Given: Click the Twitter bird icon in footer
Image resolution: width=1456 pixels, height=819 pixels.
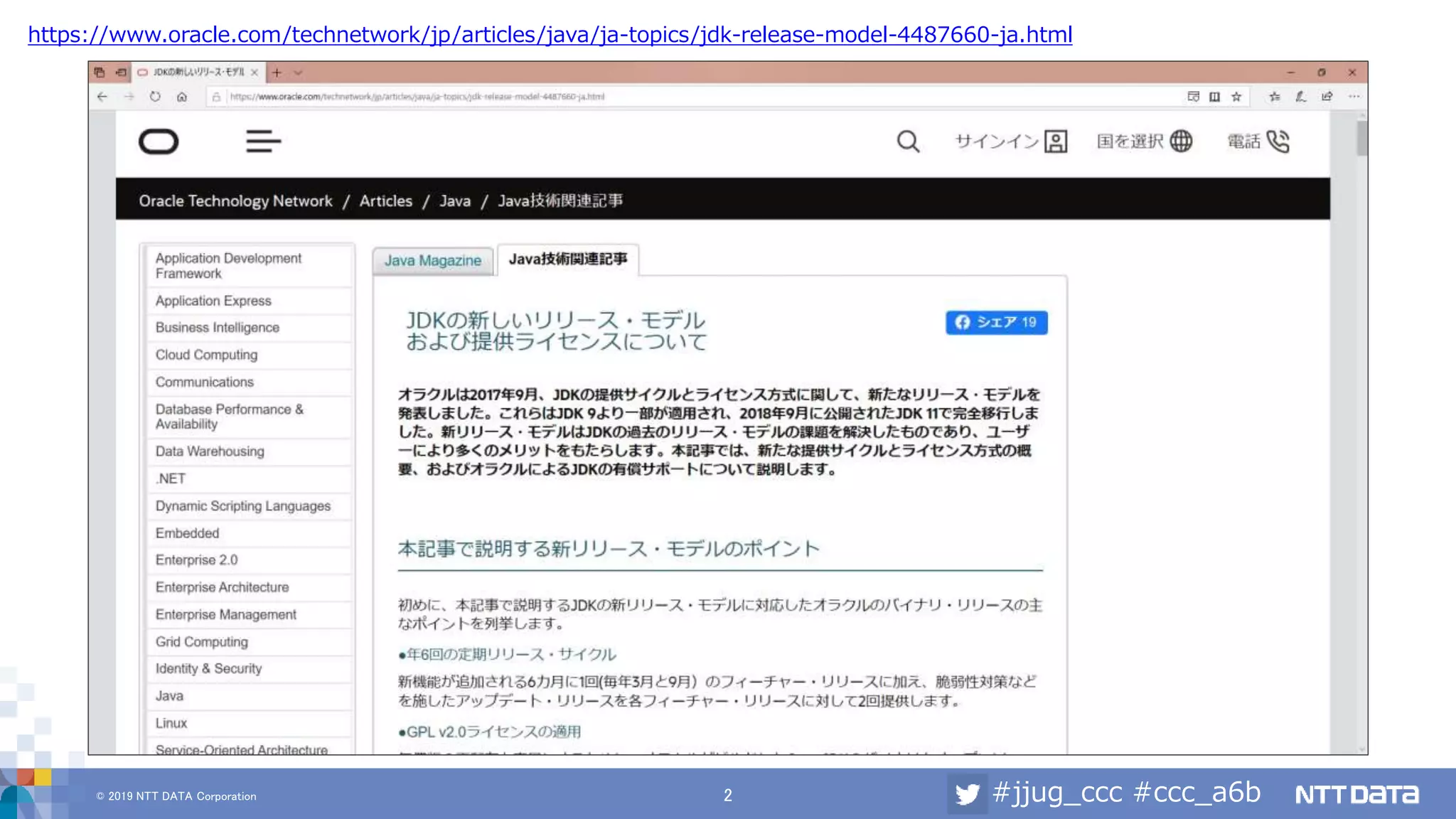Looking at the screenshot, I should coord(967,794).
